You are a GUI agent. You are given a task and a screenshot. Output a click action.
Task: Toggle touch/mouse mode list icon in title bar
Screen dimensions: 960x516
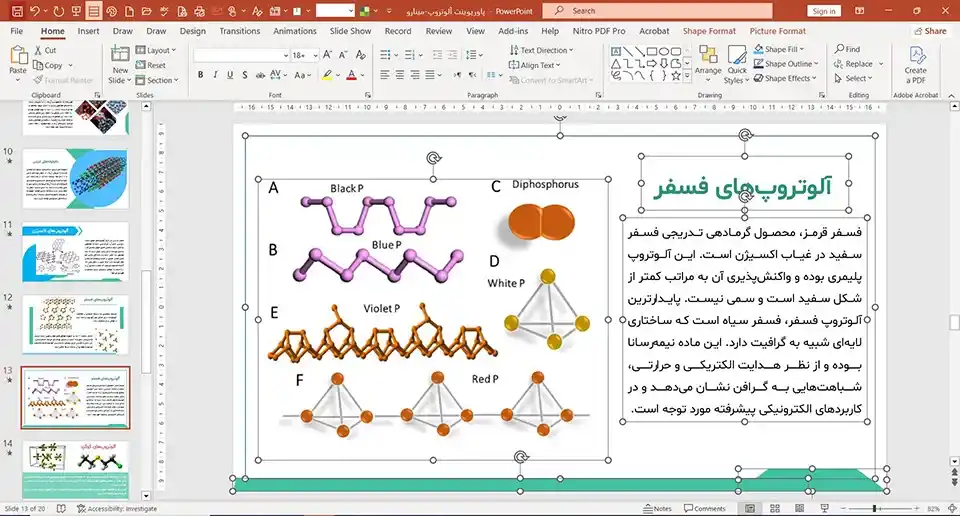point(94,11)
